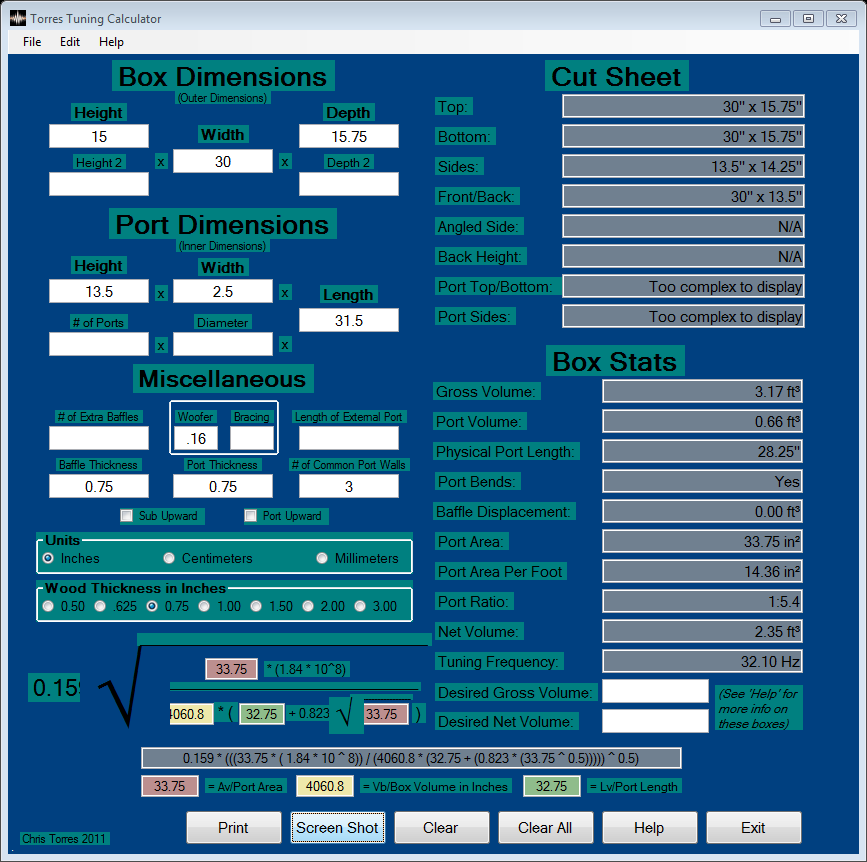Screen dimensions: 867x862
Task: Click the Baffle Thickness field
Action: coord(99,487)
